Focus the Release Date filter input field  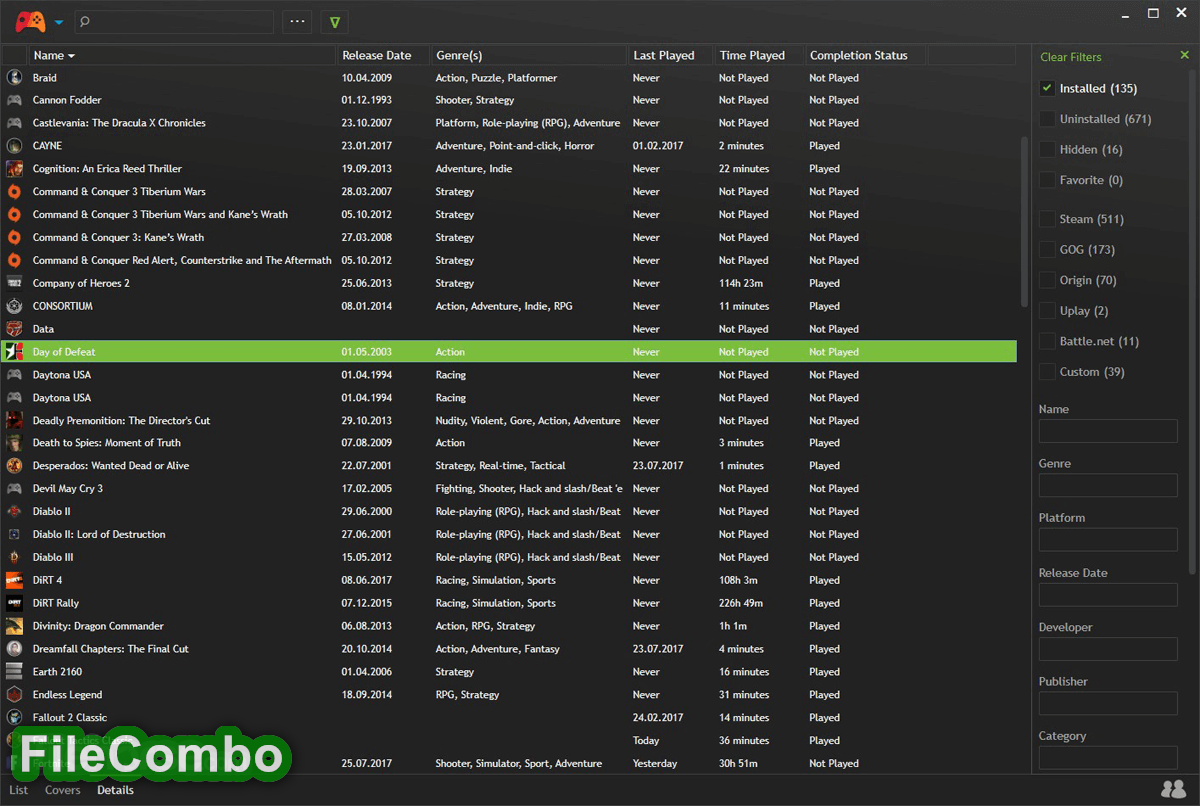click(x=1108, y=594)
